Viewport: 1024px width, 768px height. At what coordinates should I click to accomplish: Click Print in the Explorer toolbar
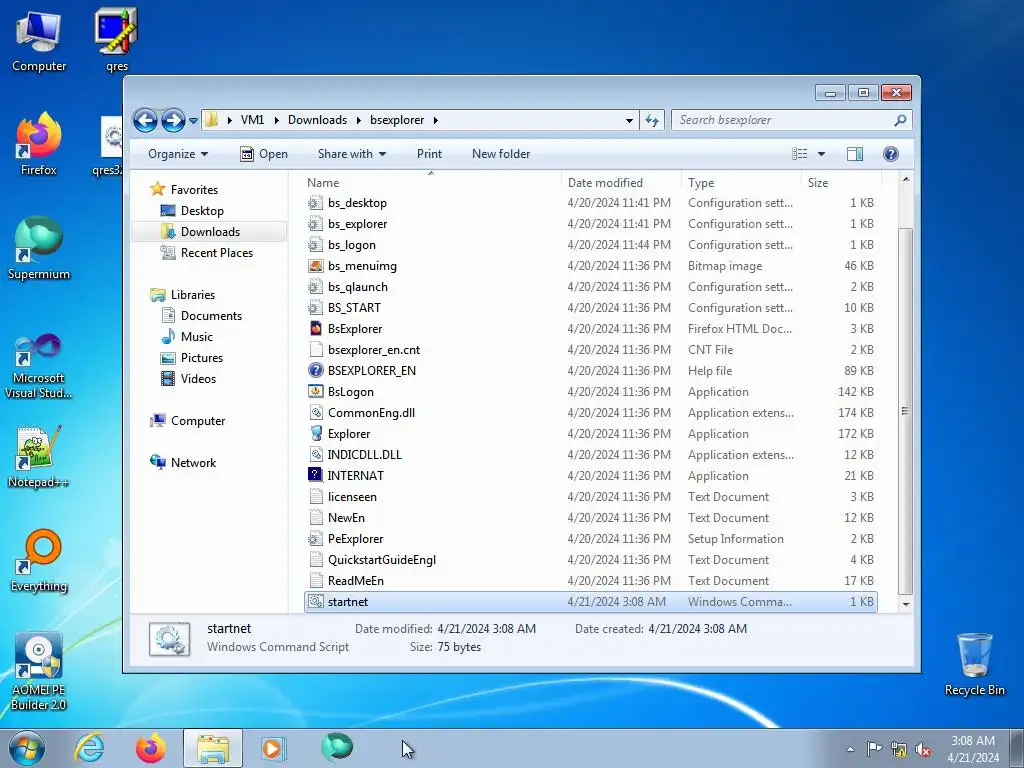429,154
